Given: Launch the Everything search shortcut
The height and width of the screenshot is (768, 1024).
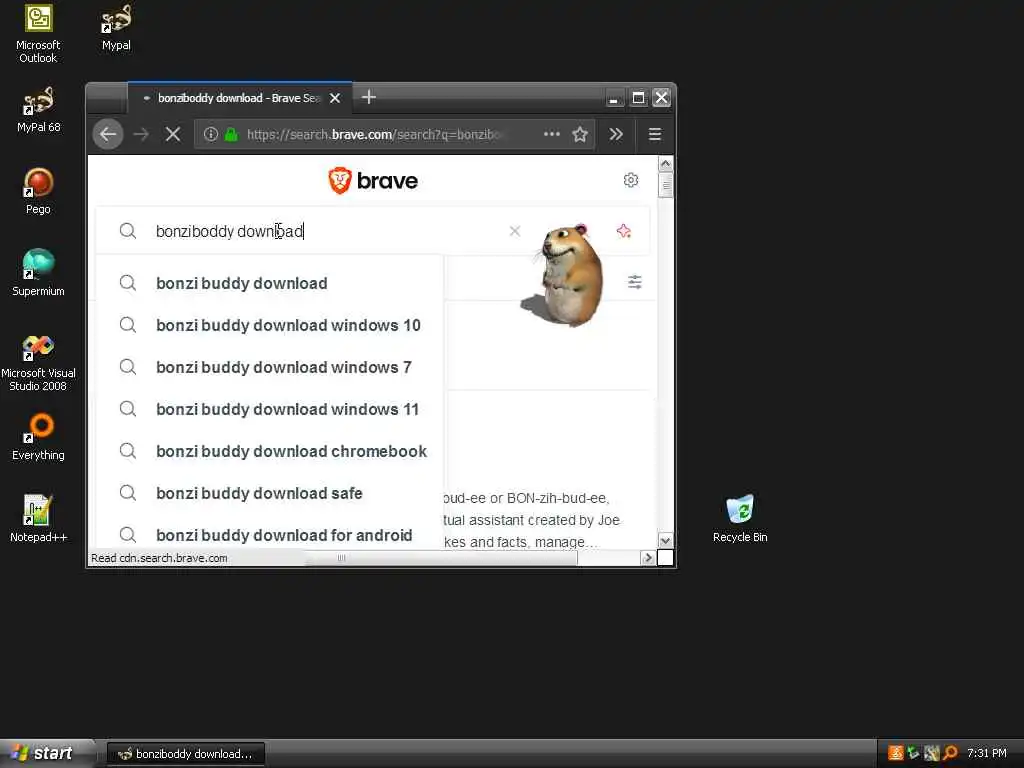Looking at the screenshot, I should tap(38, 436).
